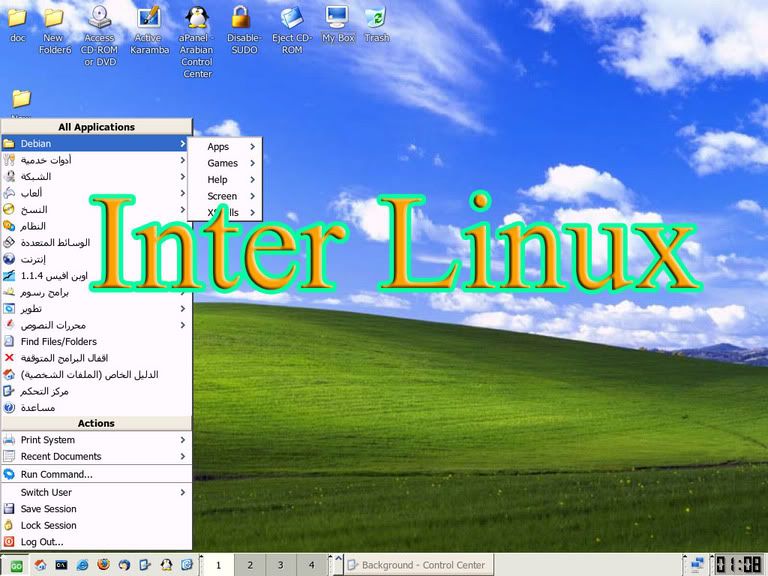This screenshot has height=576, width=768.
Task: Click the control center taskbar icon
Action: click(145, 565)
